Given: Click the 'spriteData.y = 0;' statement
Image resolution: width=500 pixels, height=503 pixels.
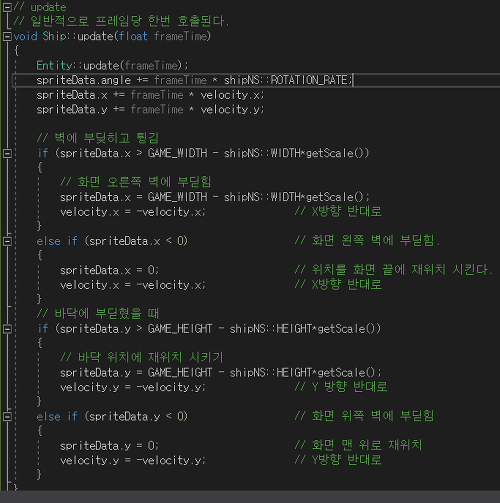Looking at the screenshot, I should tap(109, 446).
